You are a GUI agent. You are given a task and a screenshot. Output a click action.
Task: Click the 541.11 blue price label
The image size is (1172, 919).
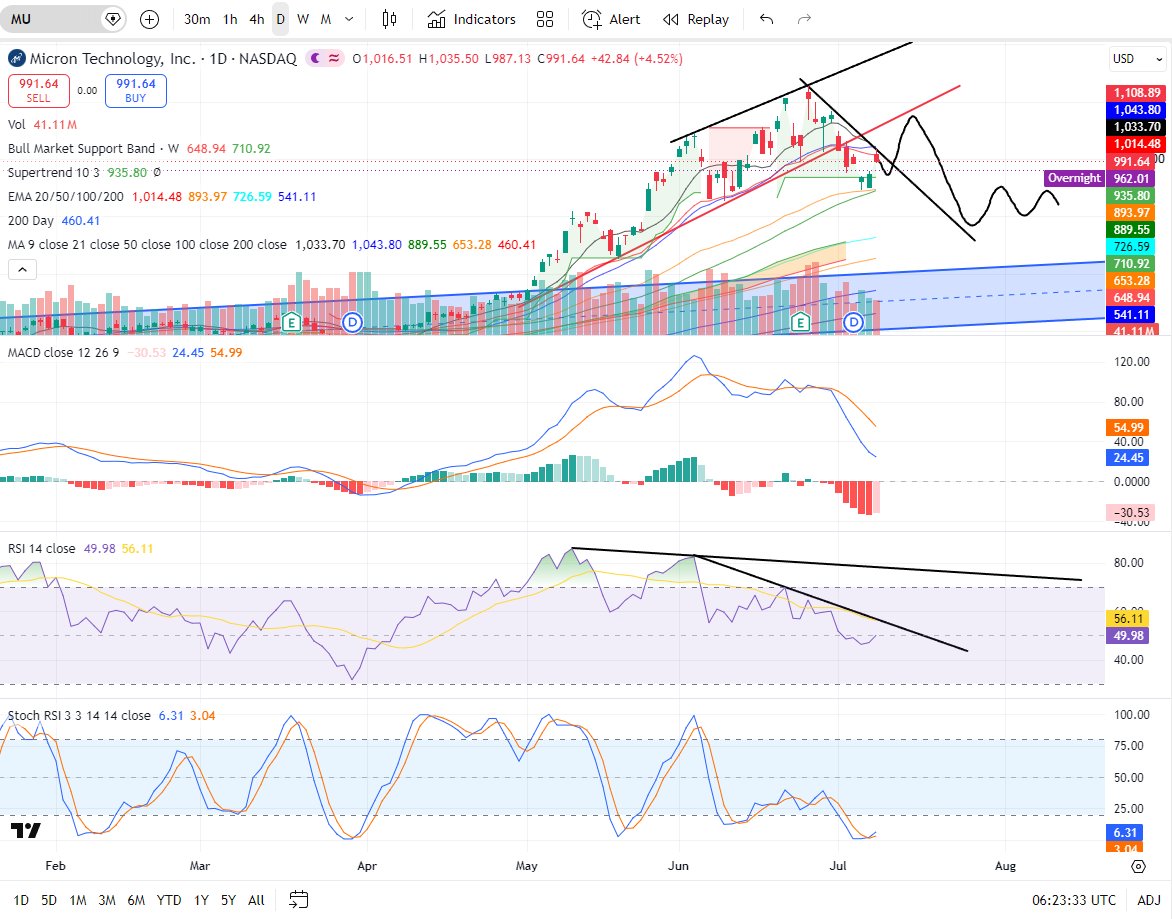tap(1132, 315)
